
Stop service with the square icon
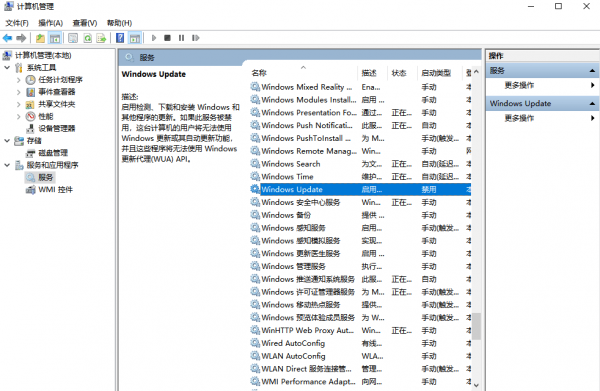167,38
